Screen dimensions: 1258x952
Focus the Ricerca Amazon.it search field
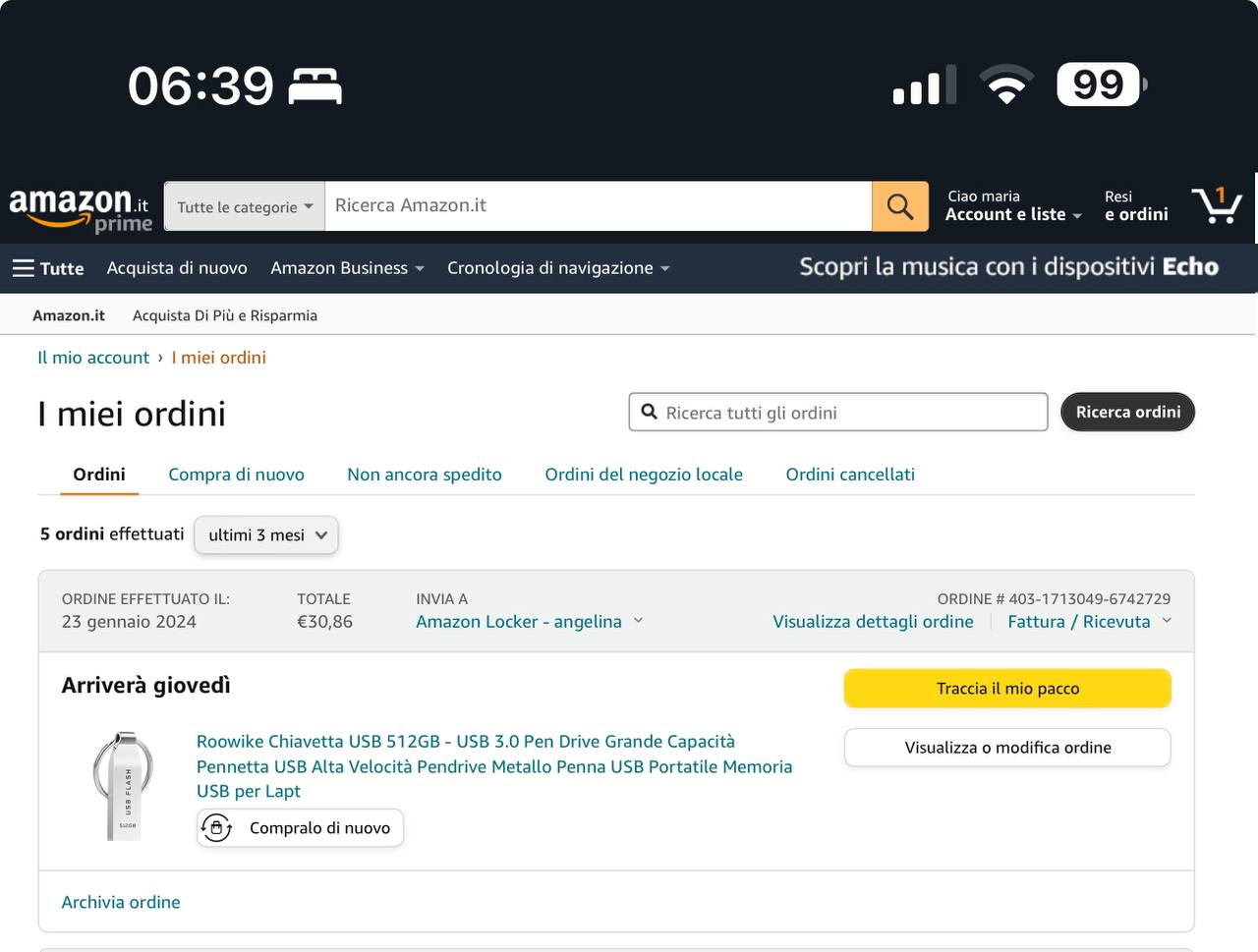[x=599, y=206]
